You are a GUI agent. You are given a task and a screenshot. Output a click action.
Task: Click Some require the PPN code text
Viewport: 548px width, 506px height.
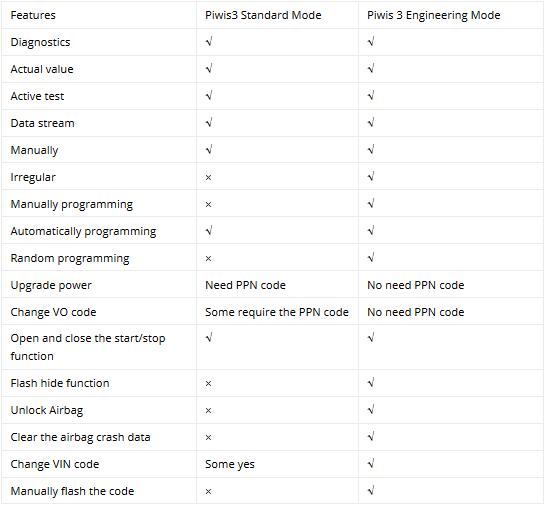point(277,312)
